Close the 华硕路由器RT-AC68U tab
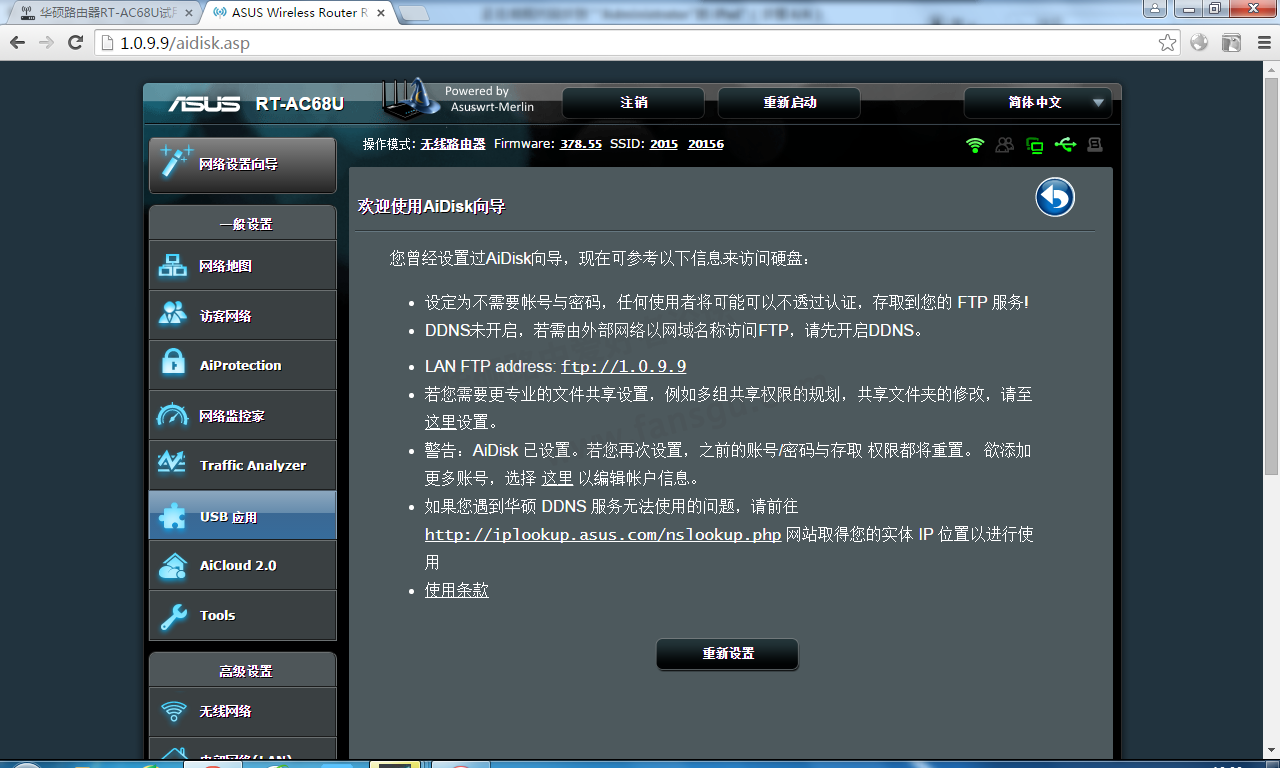Screen dimensions: 1280x768 point(188,13)
